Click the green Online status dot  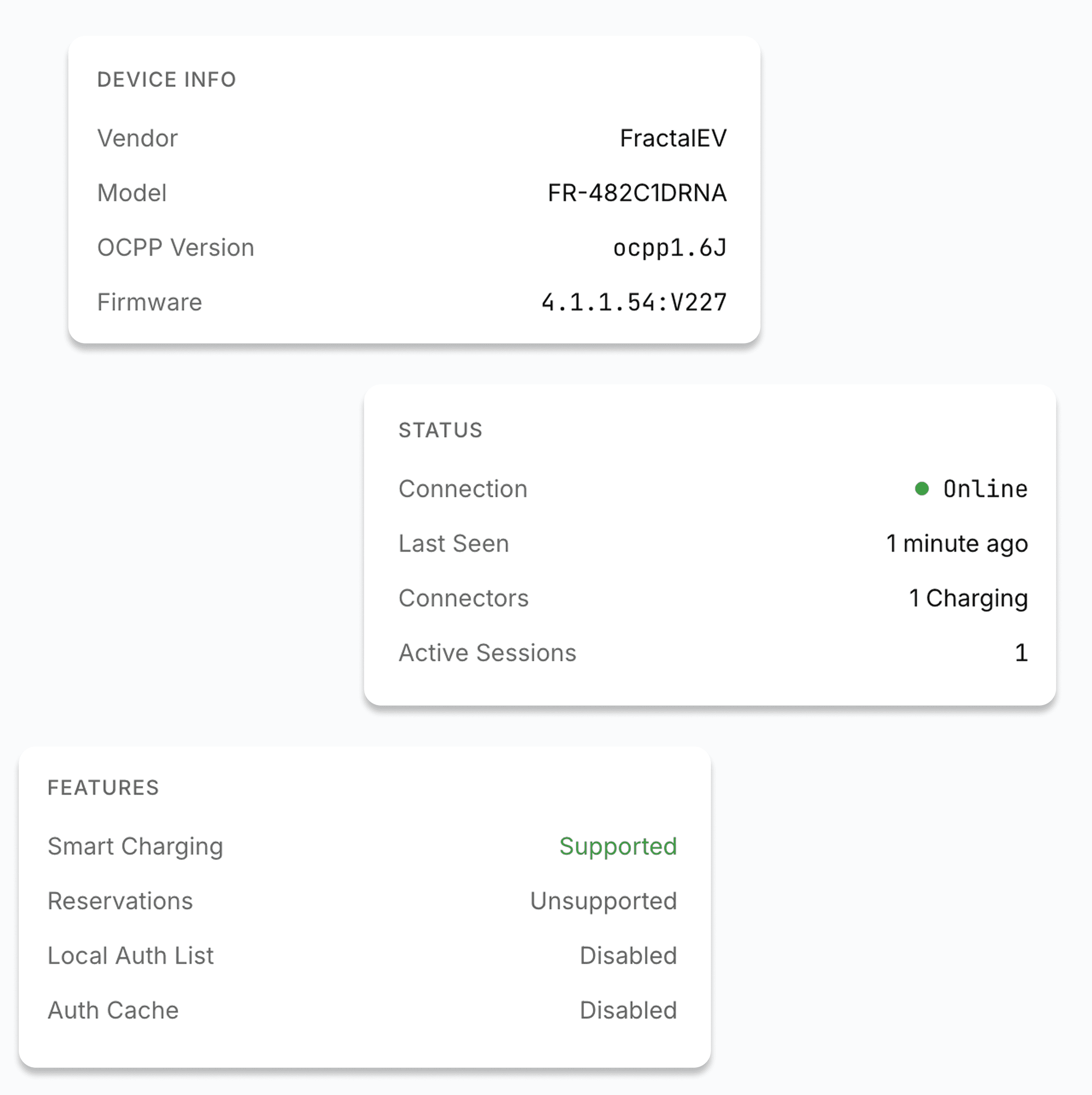tap(922, 489)
